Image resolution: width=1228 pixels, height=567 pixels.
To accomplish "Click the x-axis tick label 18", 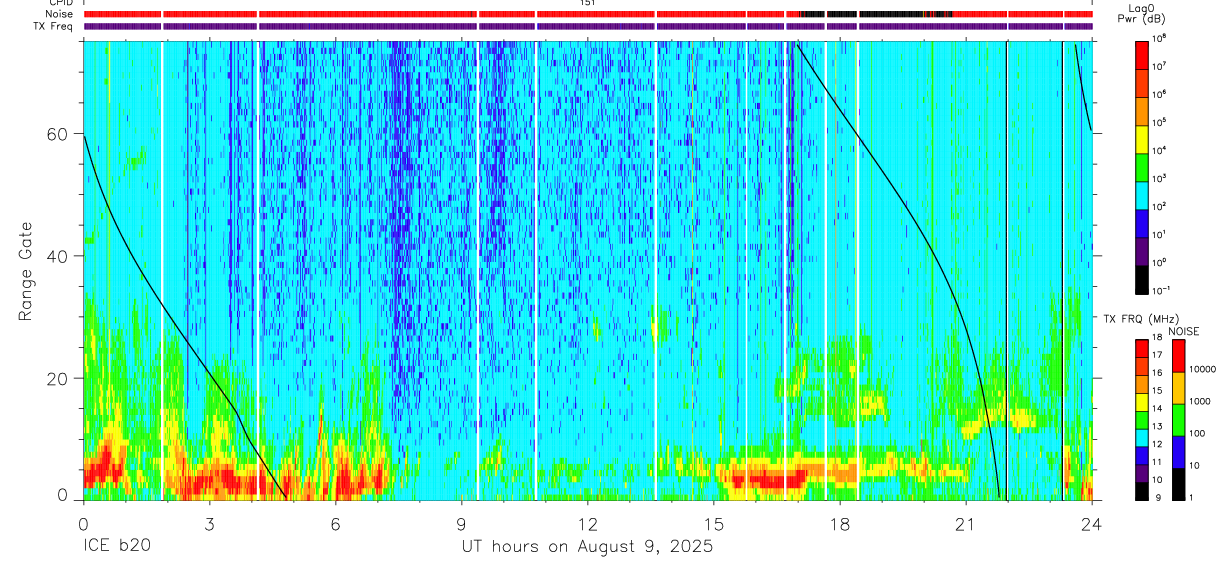I will (839, 524).
